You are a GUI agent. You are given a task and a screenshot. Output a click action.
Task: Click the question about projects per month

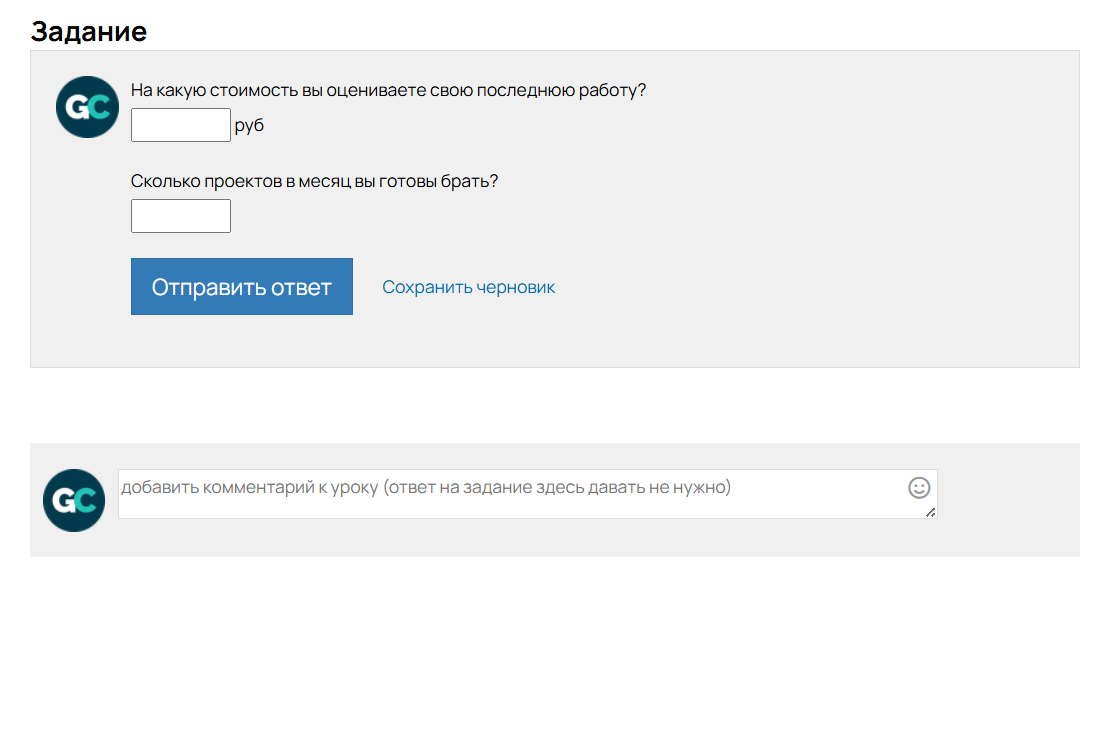(x=315, y=180)
